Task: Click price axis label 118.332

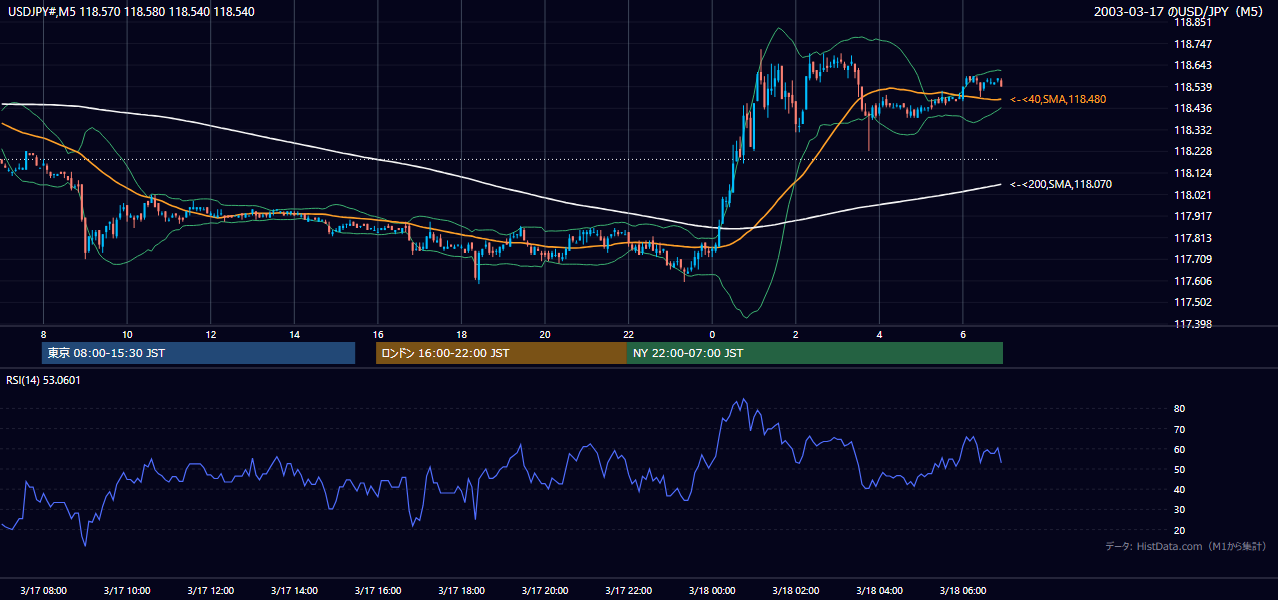Action: [x=1193, y=130]
